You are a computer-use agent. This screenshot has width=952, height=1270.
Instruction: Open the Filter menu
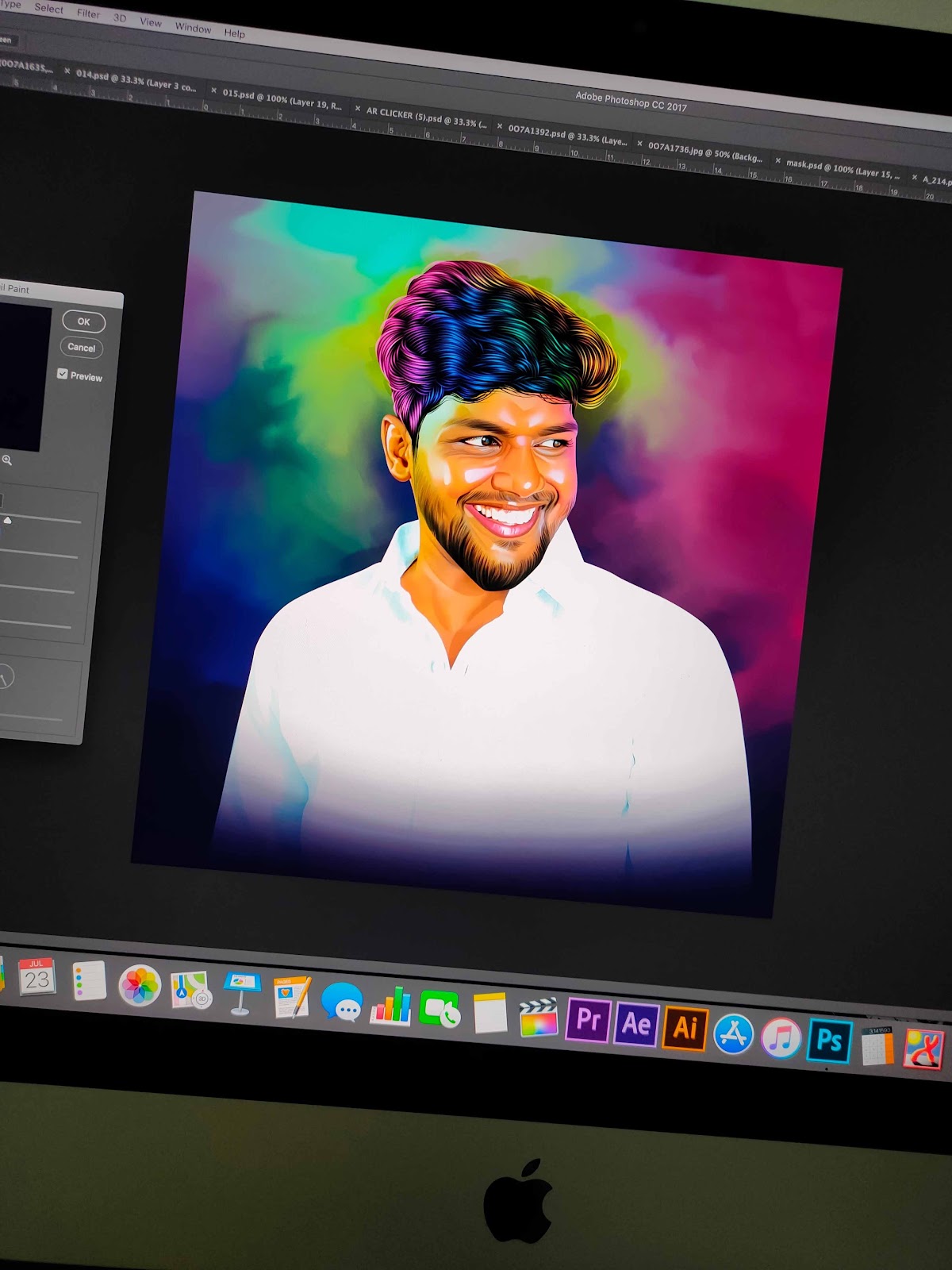pyautogui.click(x=88, y=13)
